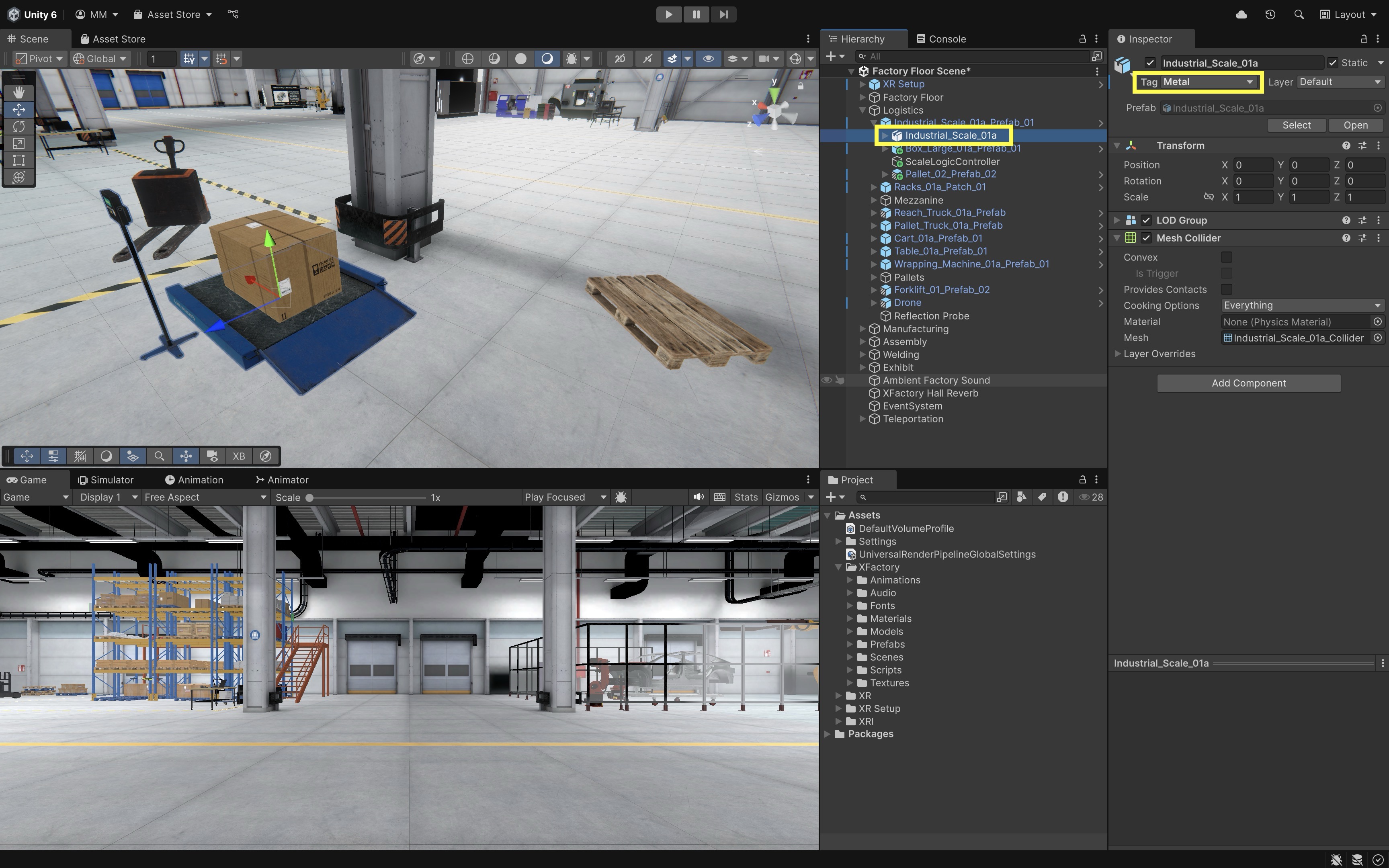Open the Tag dropdown showing Metal
Screen dimensions: 1389x868
(1208, 82)
